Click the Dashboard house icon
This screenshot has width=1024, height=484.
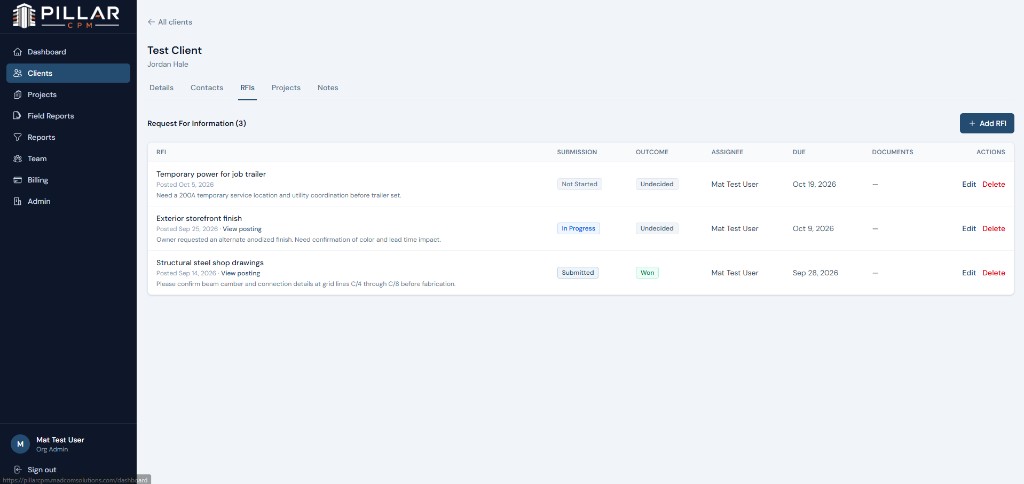tap(18, 52)
